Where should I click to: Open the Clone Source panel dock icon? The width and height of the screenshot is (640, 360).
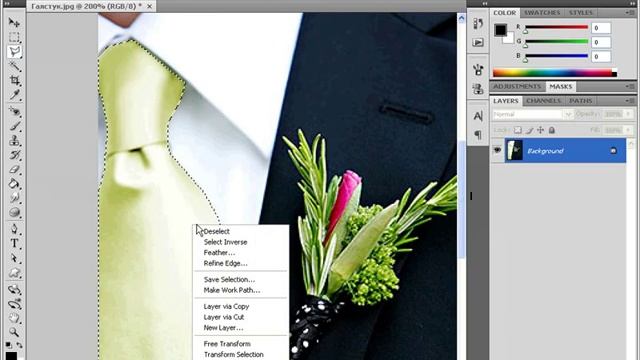(x=478, y=88)
